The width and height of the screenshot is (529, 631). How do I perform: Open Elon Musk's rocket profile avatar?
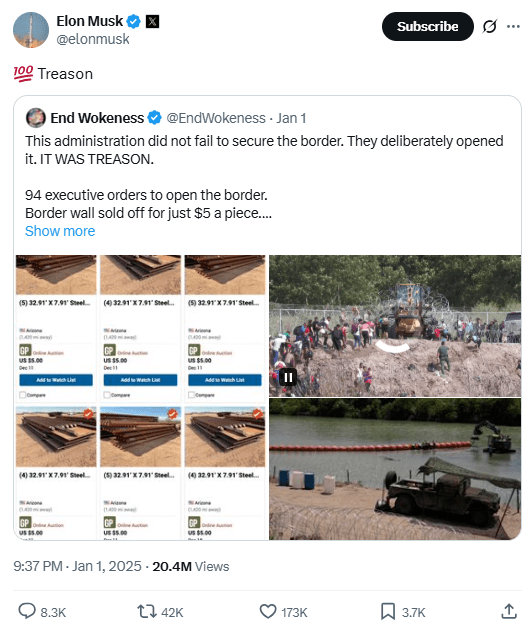click(31, 30)
